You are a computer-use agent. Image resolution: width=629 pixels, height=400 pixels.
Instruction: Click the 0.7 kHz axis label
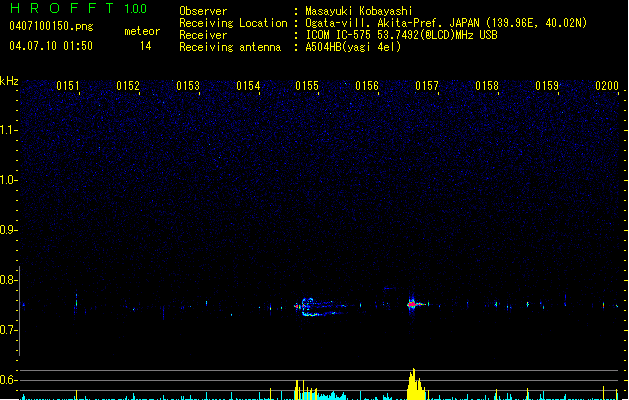click(8, 330)
